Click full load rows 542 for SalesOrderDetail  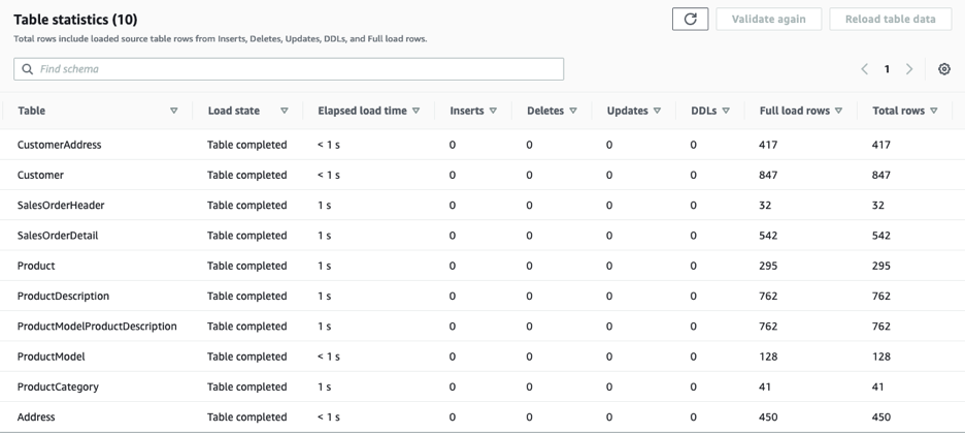768,235
